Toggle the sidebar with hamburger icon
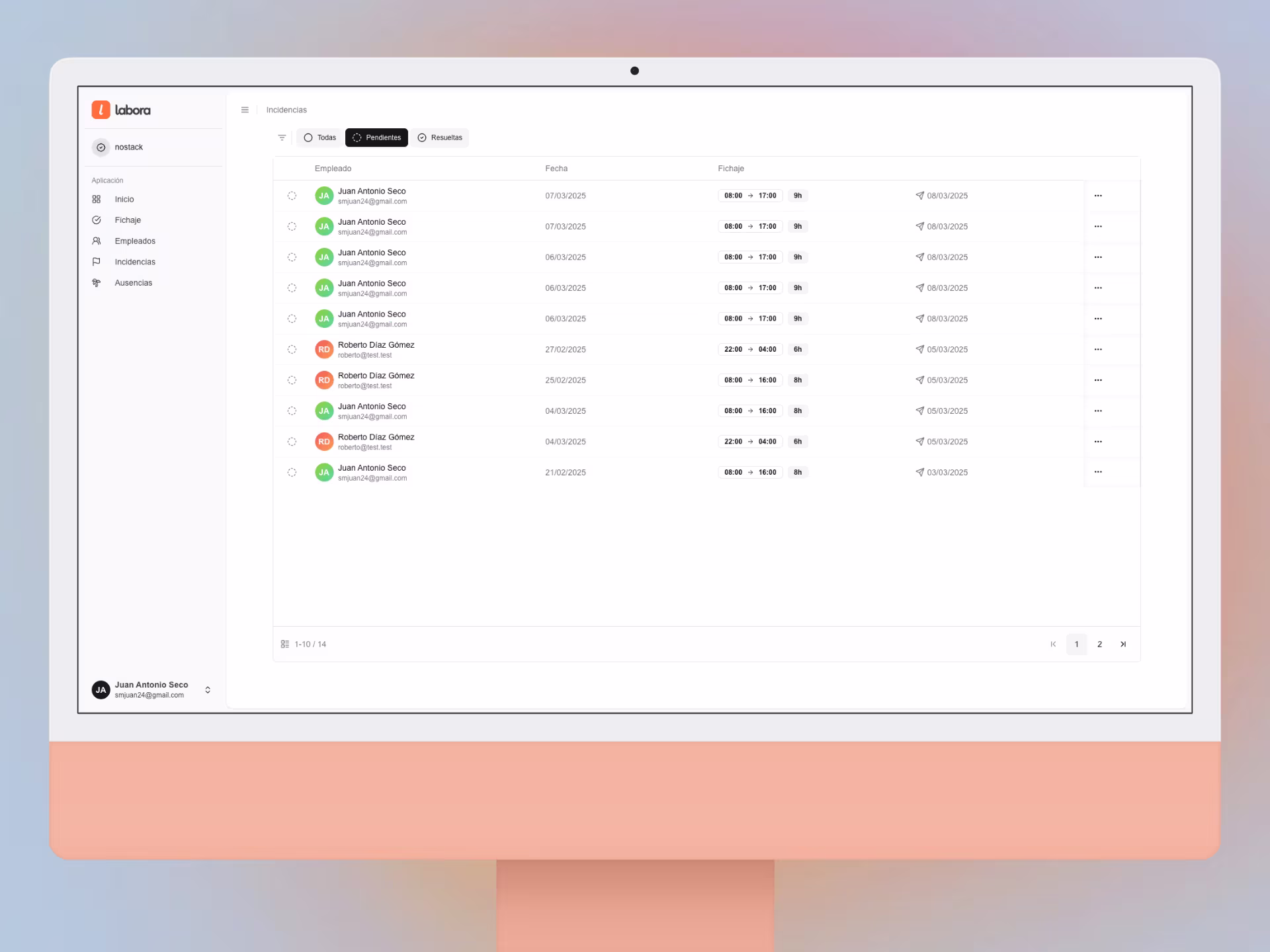Image resolution: width=1270 pixels, height=952 pixels. [245, 110]
